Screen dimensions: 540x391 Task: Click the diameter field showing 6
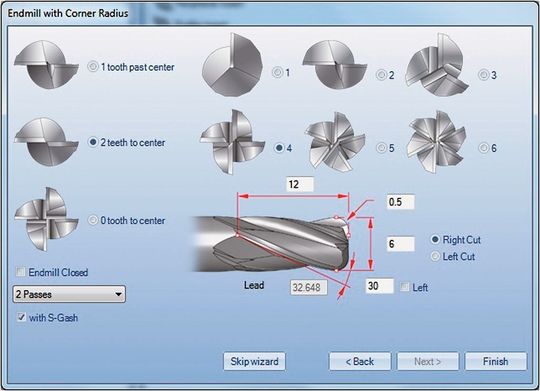pos(401,244)
